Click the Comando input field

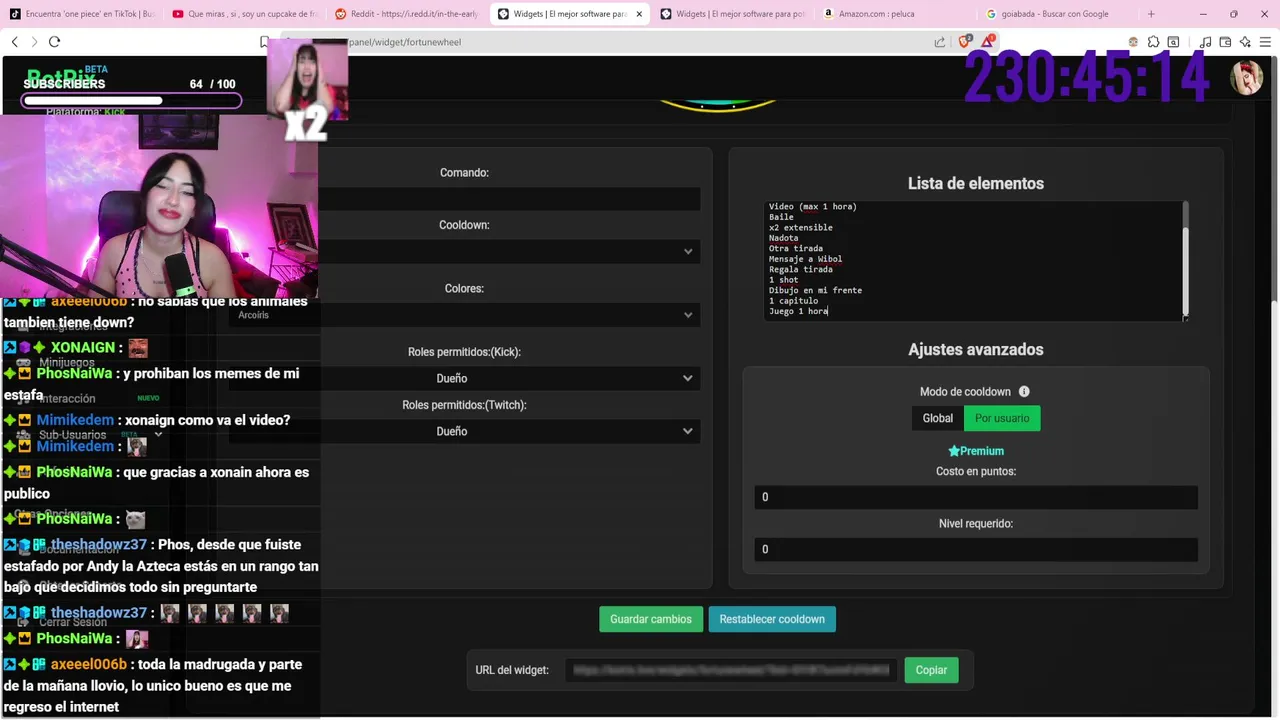(510, 199)
